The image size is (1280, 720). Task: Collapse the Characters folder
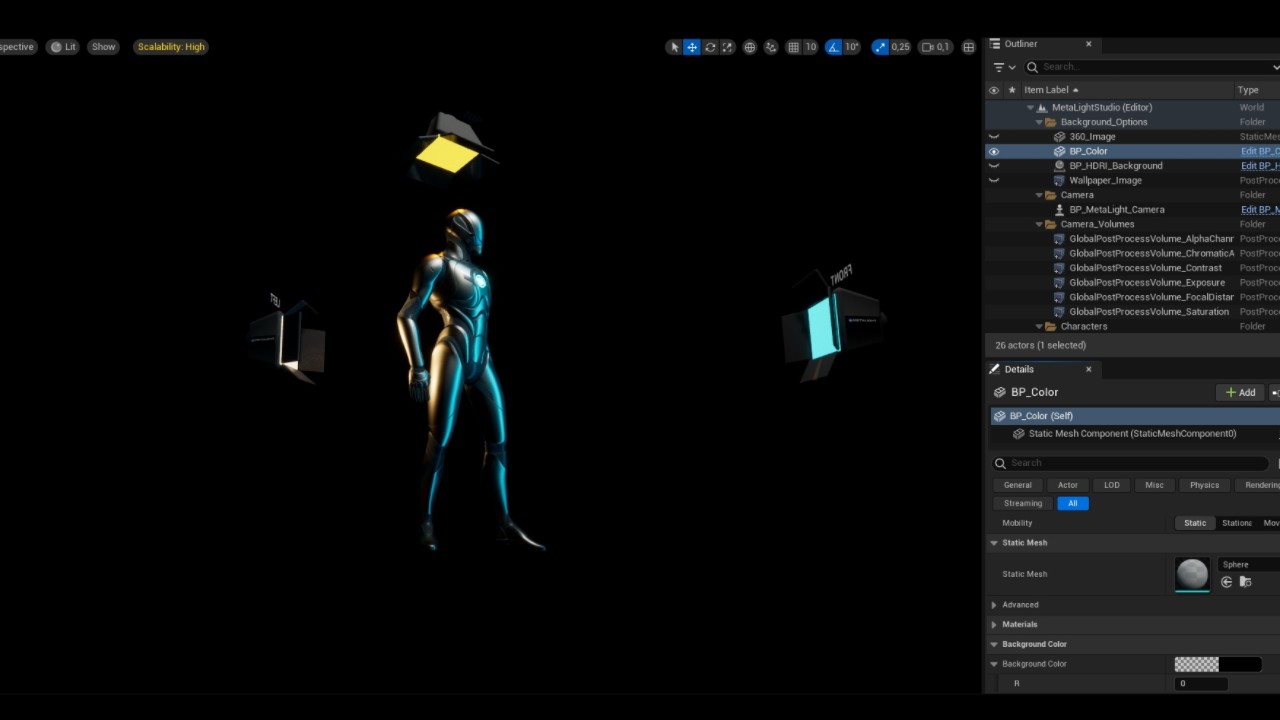pyautogui.click(x=1039, y=327)
